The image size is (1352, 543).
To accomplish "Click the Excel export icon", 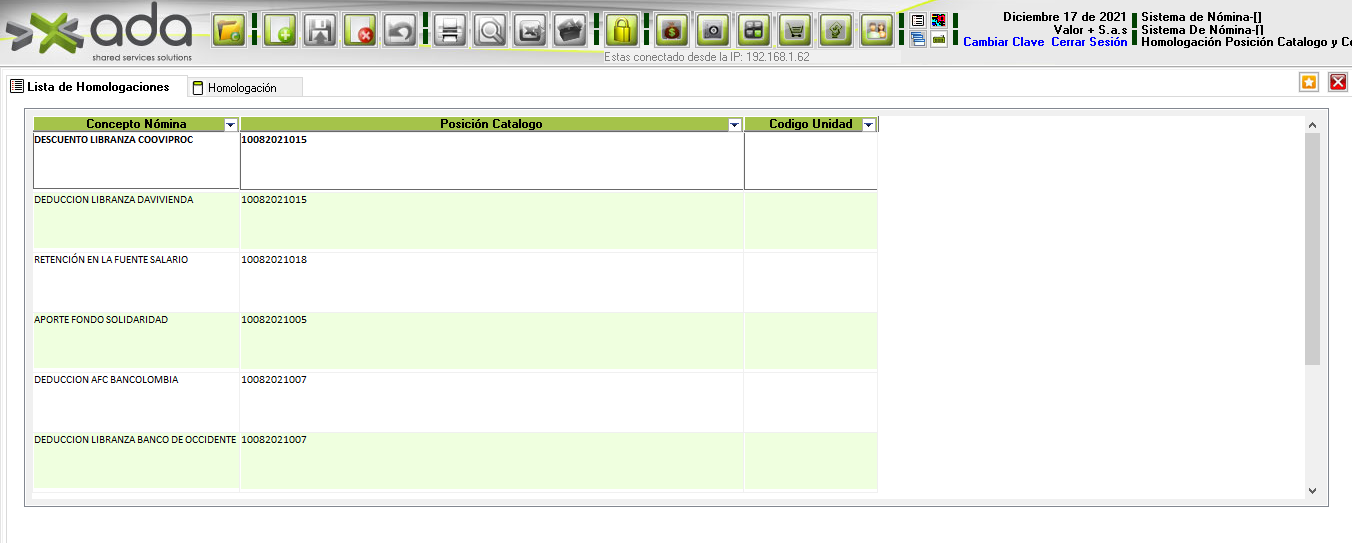I will [530, 30].
